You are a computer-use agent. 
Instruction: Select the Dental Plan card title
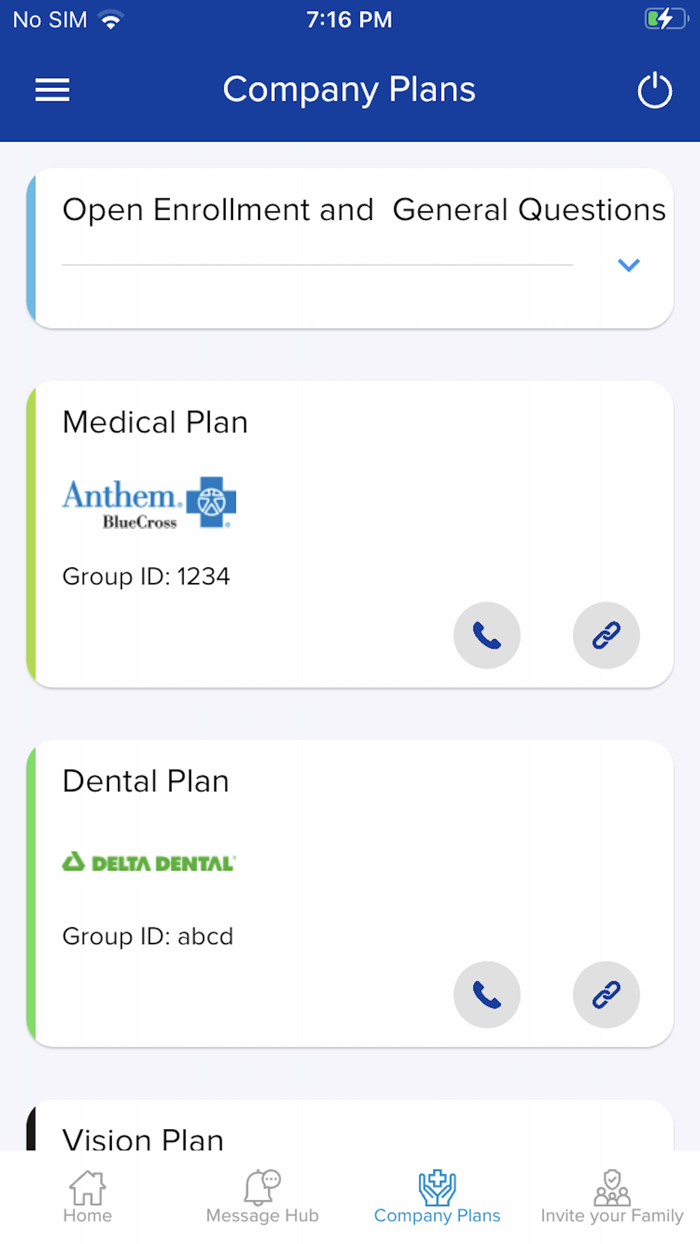(146, 781)
